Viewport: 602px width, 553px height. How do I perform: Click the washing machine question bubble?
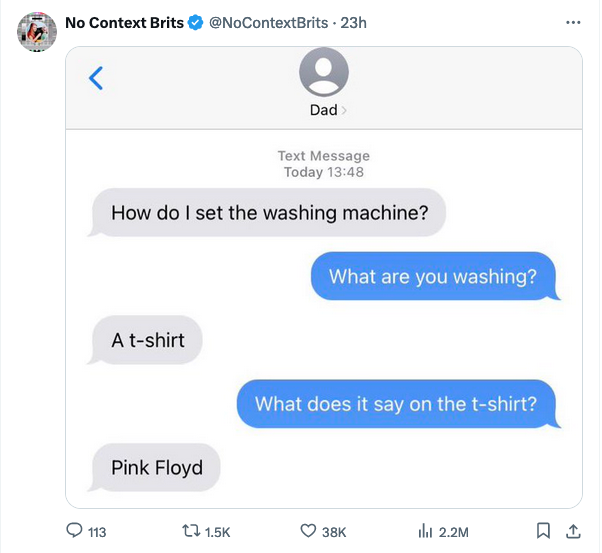pyautogui.click(x=270, y=212)
